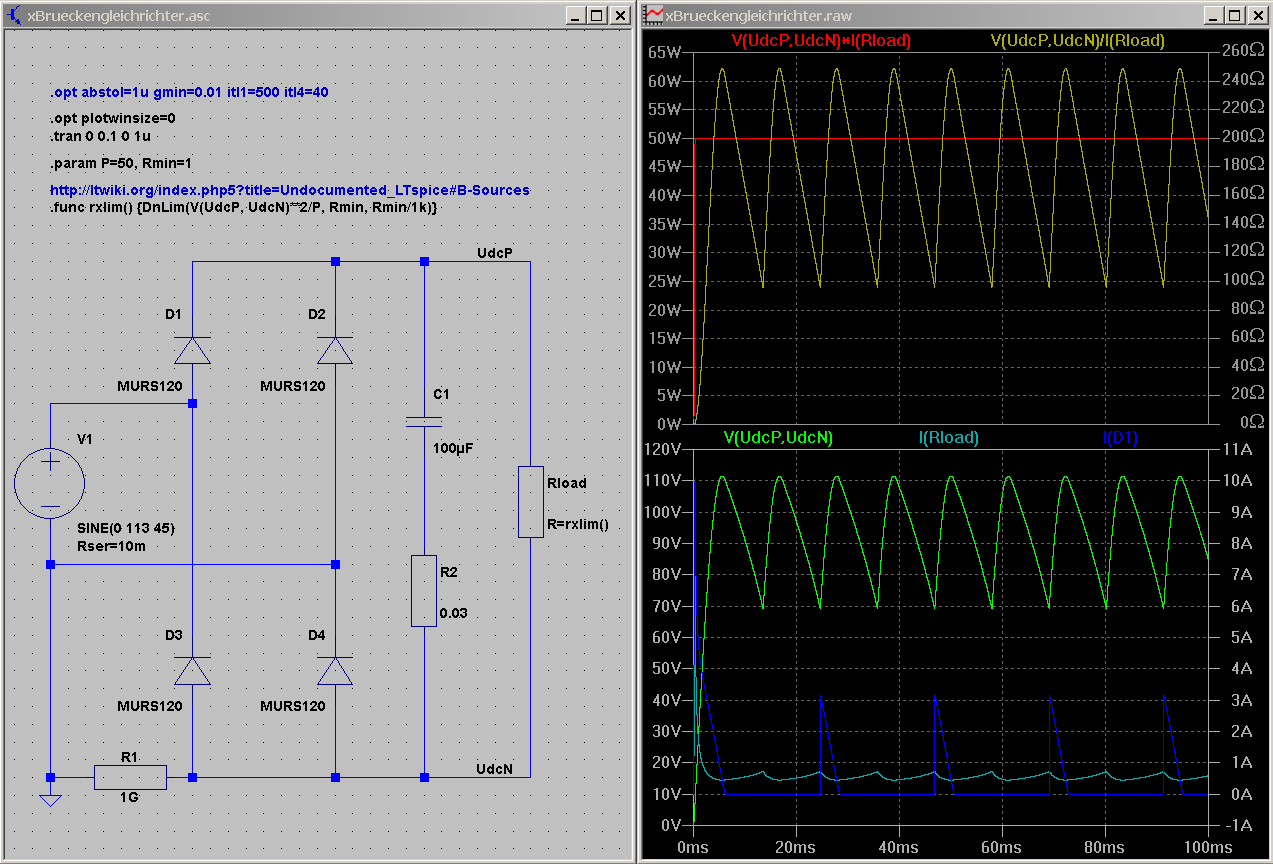Click the ground symbol in schematic
This screenshot has height=864, width=1273.
tap(50, 799)
